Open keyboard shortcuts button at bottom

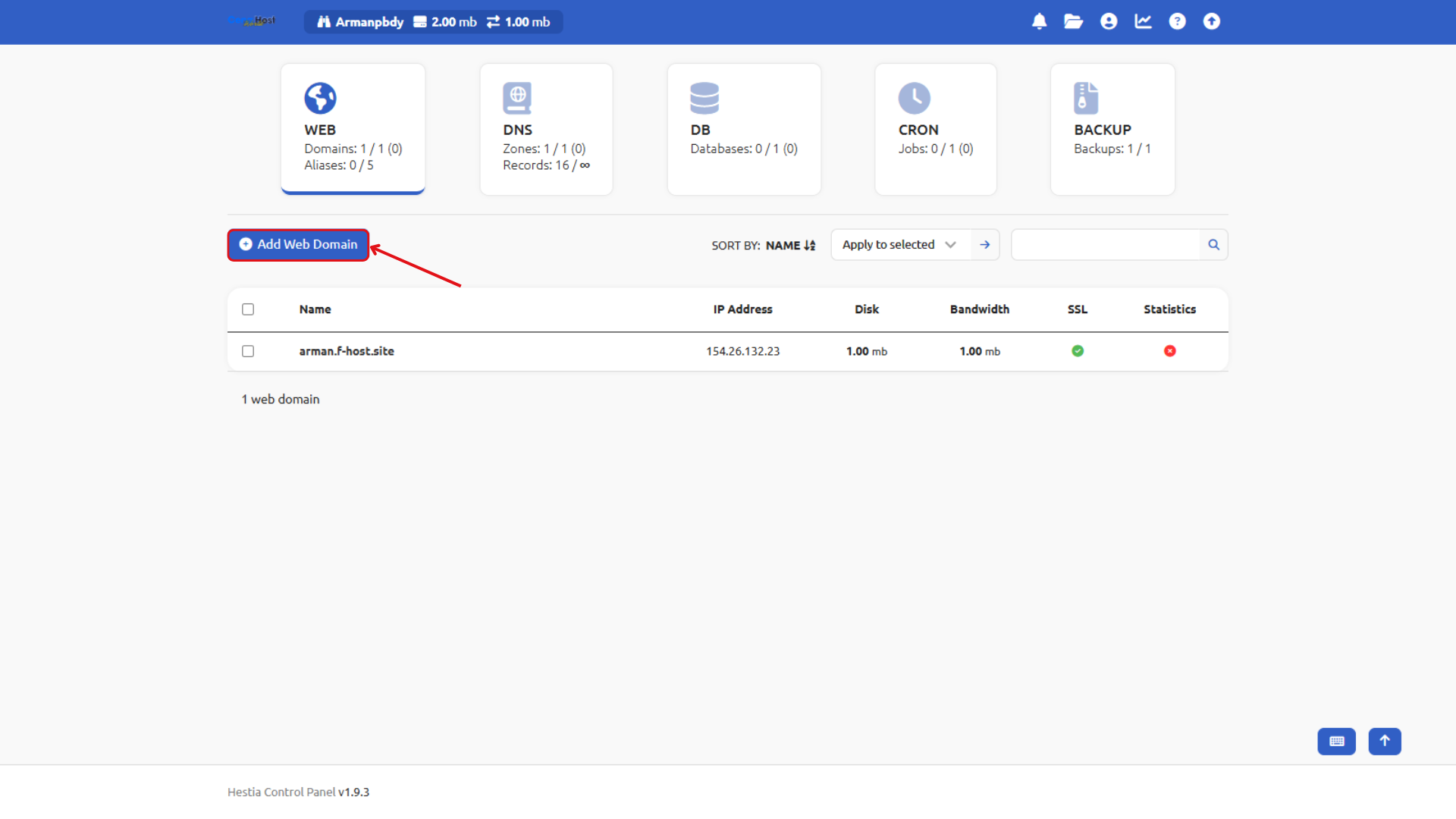coord(1336,741)
